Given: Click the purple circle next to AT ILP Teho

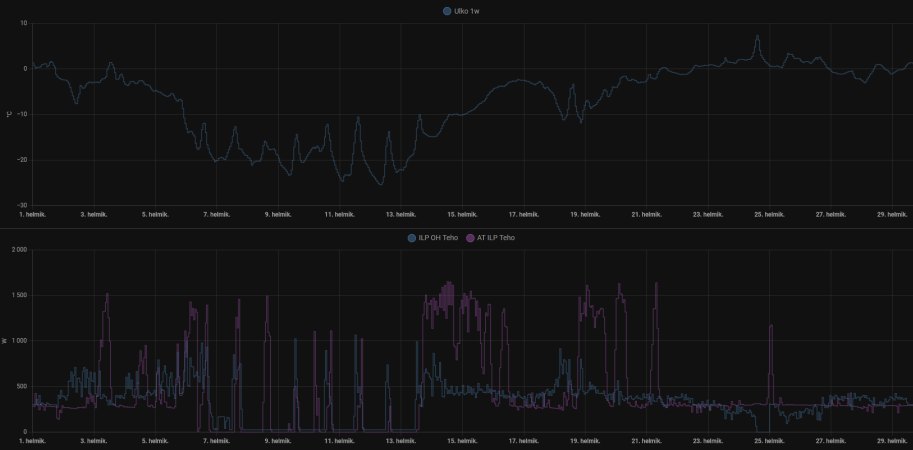Looking at the screenshot, I should (470, 238).
